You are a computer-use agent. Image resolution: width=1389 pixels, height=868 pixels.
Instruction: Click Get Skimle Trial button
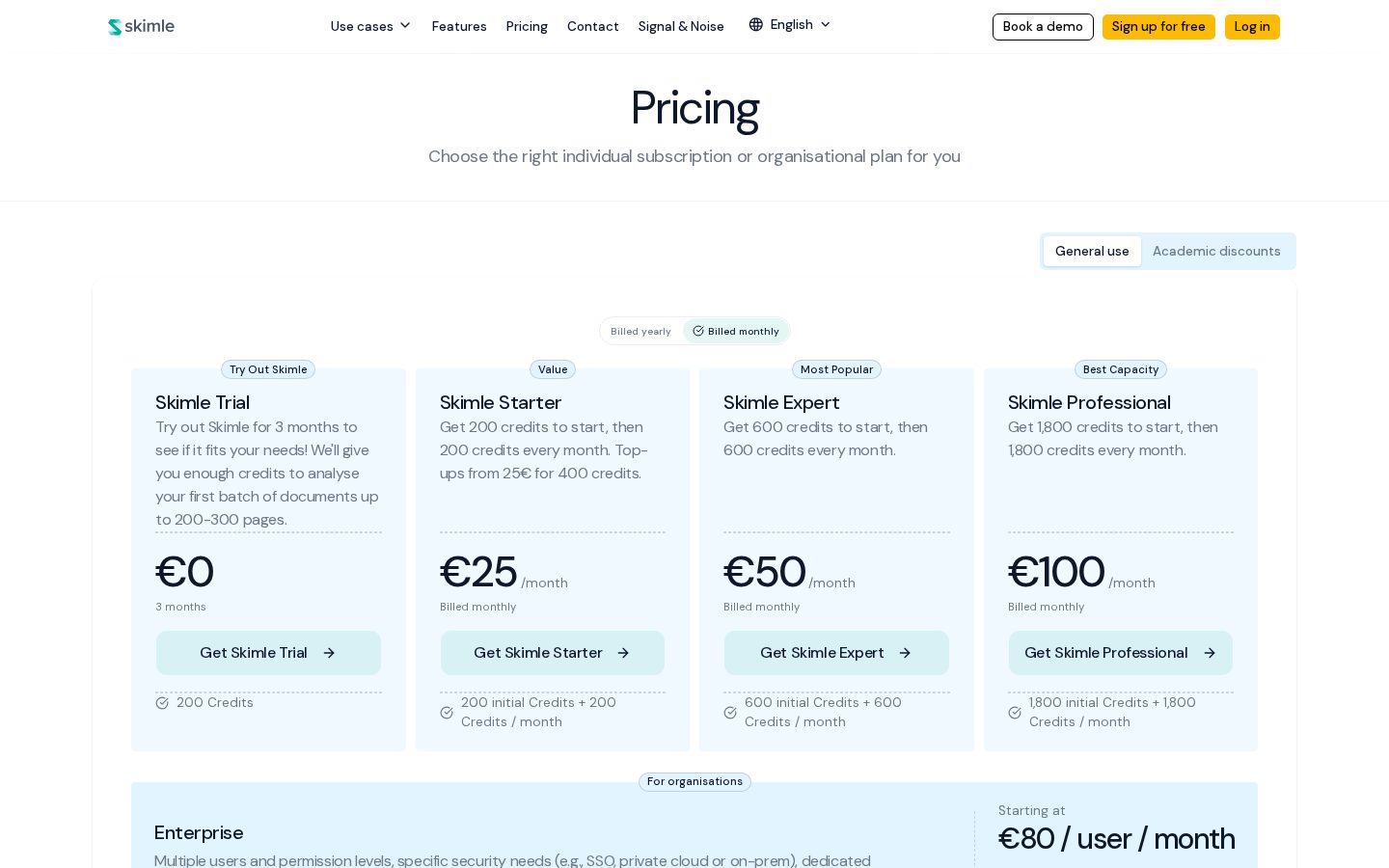pos(268,653)
